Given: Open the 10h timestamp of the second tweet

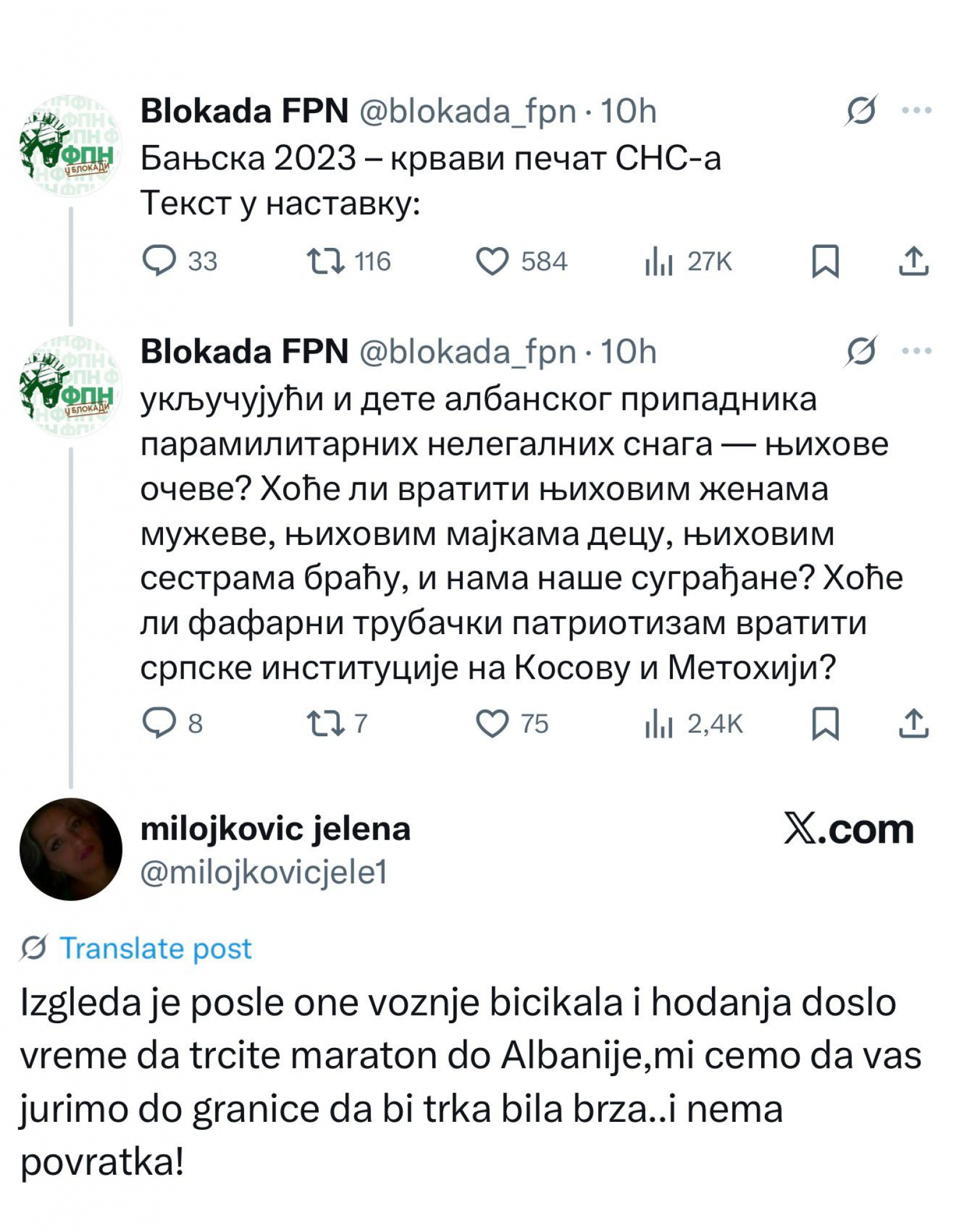Looking at the screenshot, I should point(629,350).
